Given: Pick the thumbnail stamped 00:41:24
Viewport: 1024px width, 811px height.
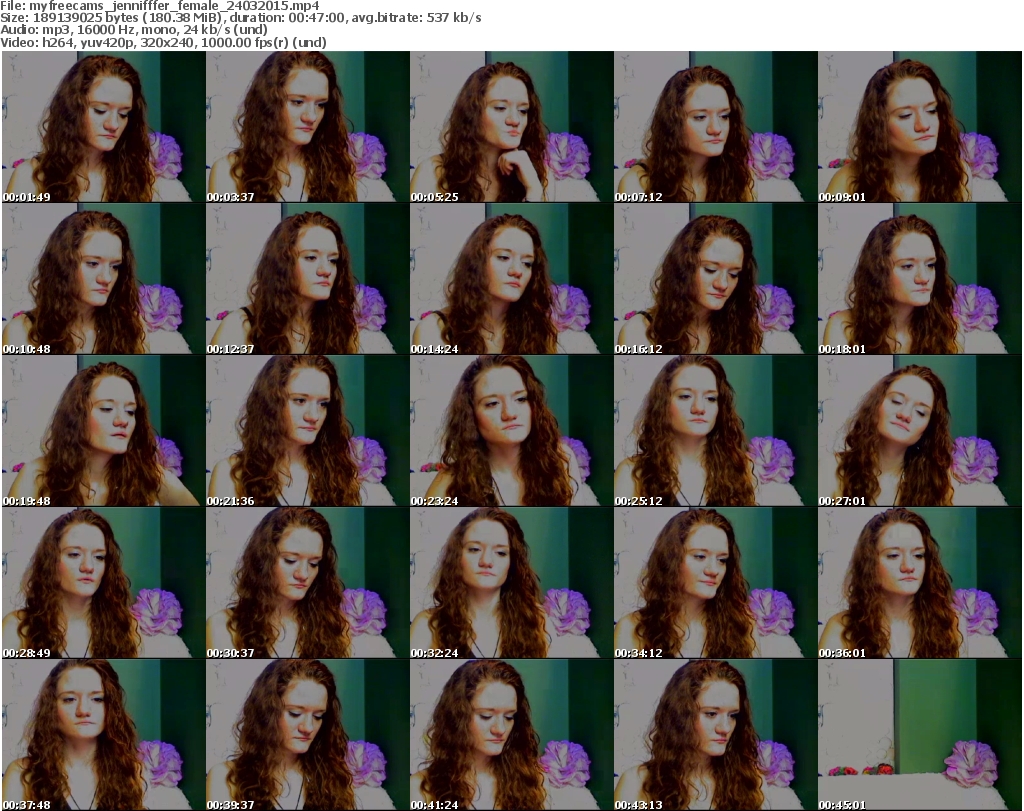Looking at the screenshot, I should (x=511, y=735).
